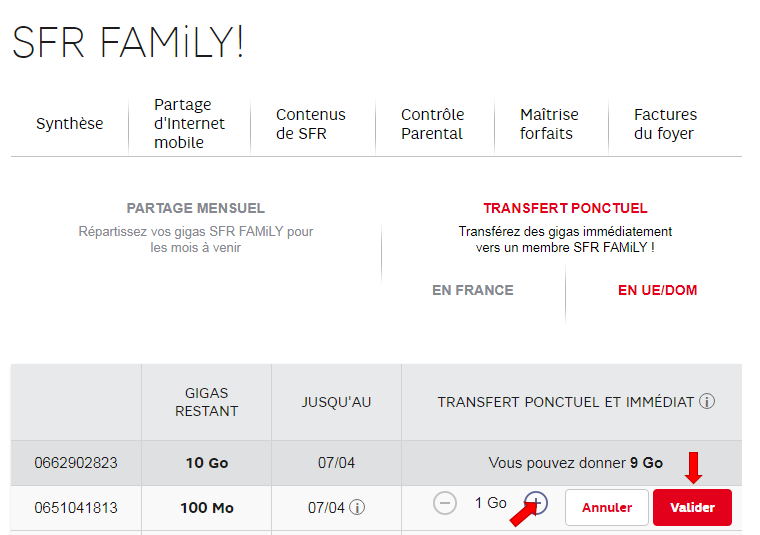Select the Partage Mensuel option
This screenshot has width=760, height=535.
(196, 208)
